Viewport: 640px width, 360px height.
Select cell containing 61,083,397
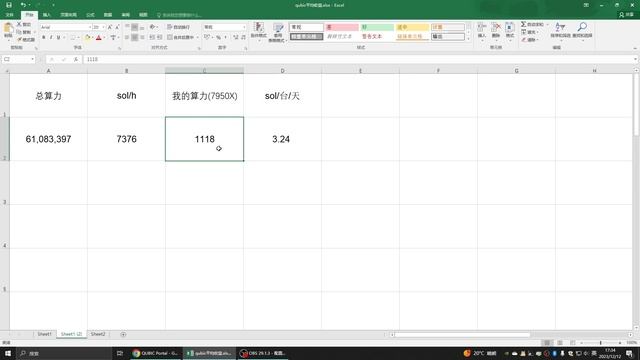click(x=48, y=139)
